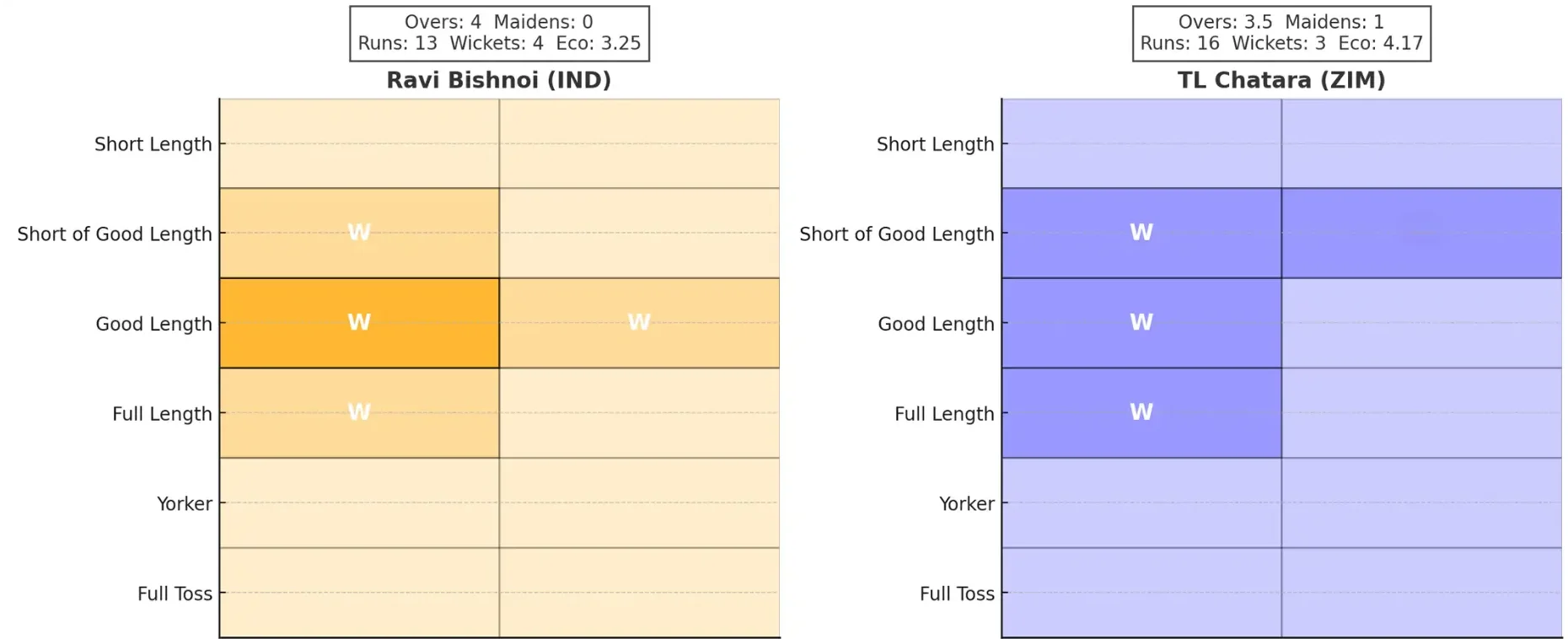
Task: Click the W marker in Chatara's Good Length row
Action: (x=1141, y=322)
